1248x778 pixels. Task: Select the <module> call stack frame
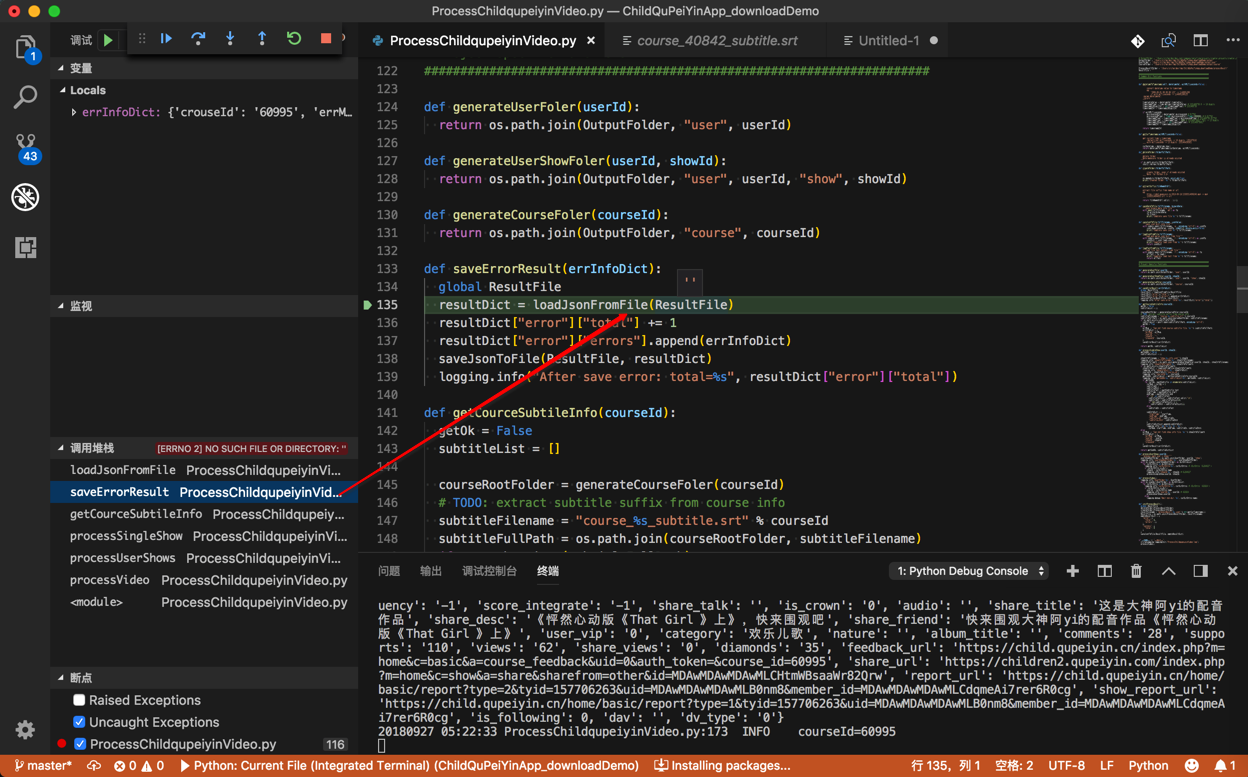click(x=204, y=602)
